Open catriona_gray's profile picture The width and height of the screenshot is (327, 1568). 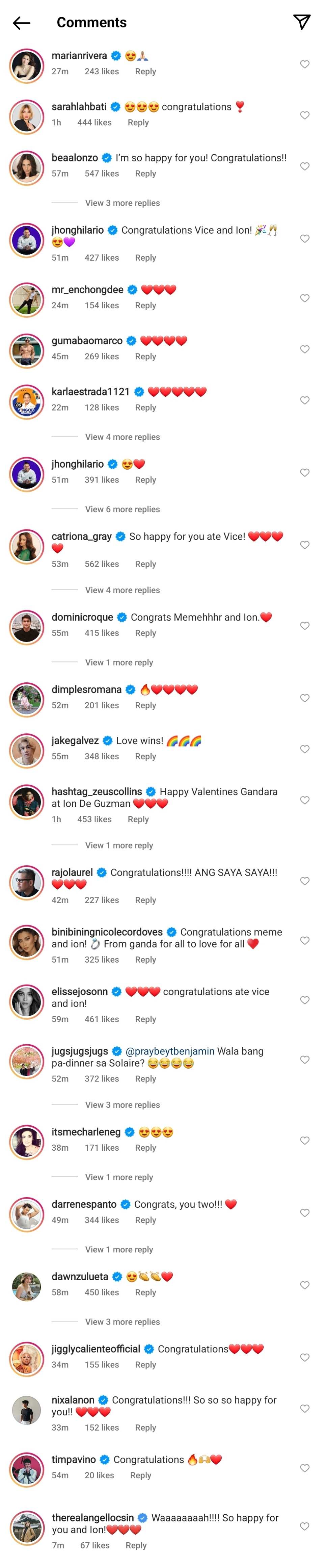(x=27, y=547)
